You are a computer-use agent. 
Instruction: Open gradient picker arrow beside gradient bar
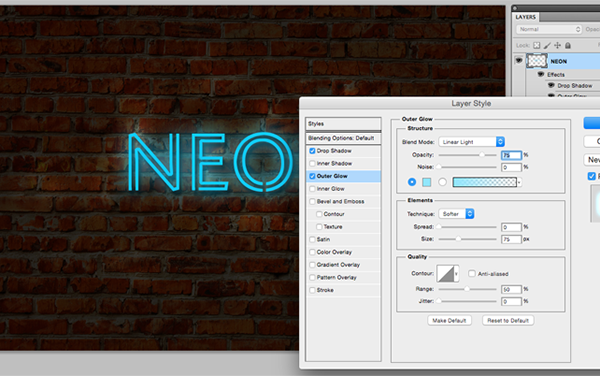pyautogui.click(x=519, y=182)
